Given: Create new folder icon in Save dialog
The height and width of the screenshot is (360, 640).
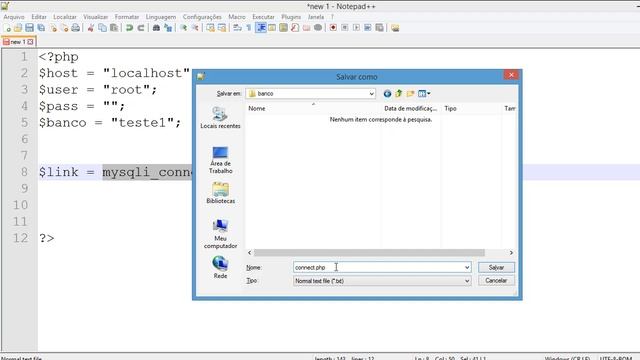Looking at the screenshot, I should 410,93.
